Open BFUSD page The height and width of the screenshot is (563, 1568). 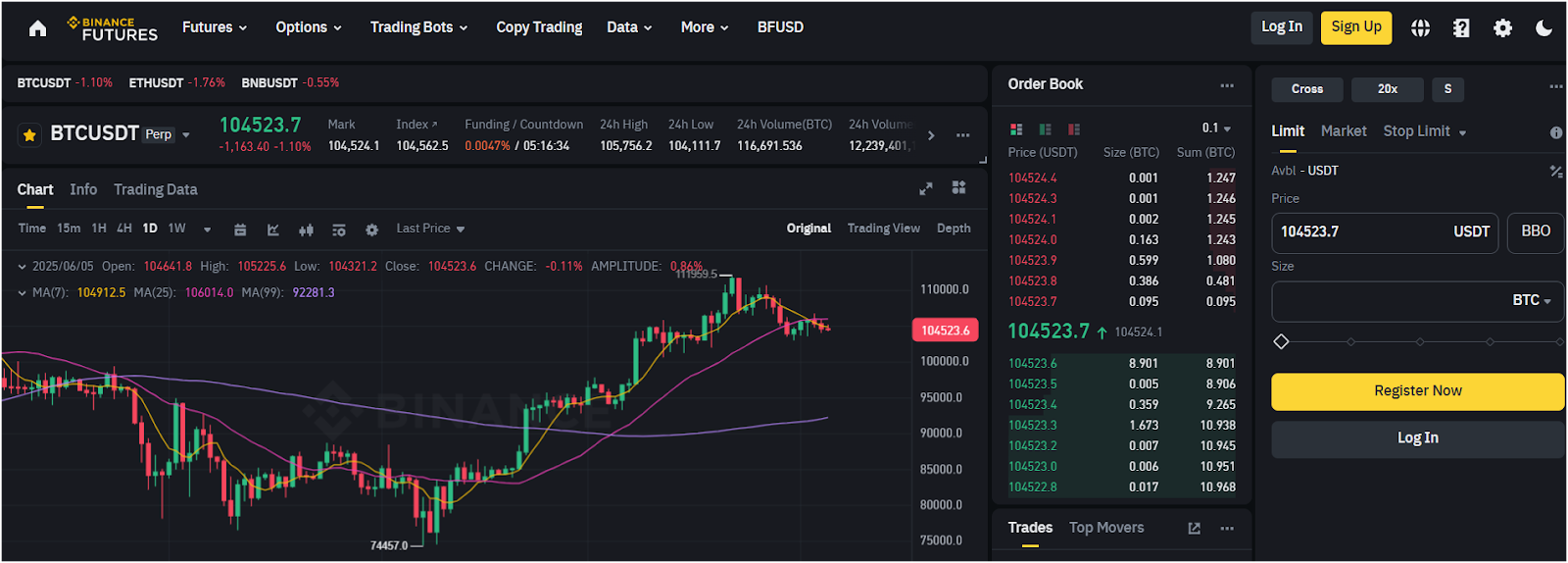click(780, 27)
